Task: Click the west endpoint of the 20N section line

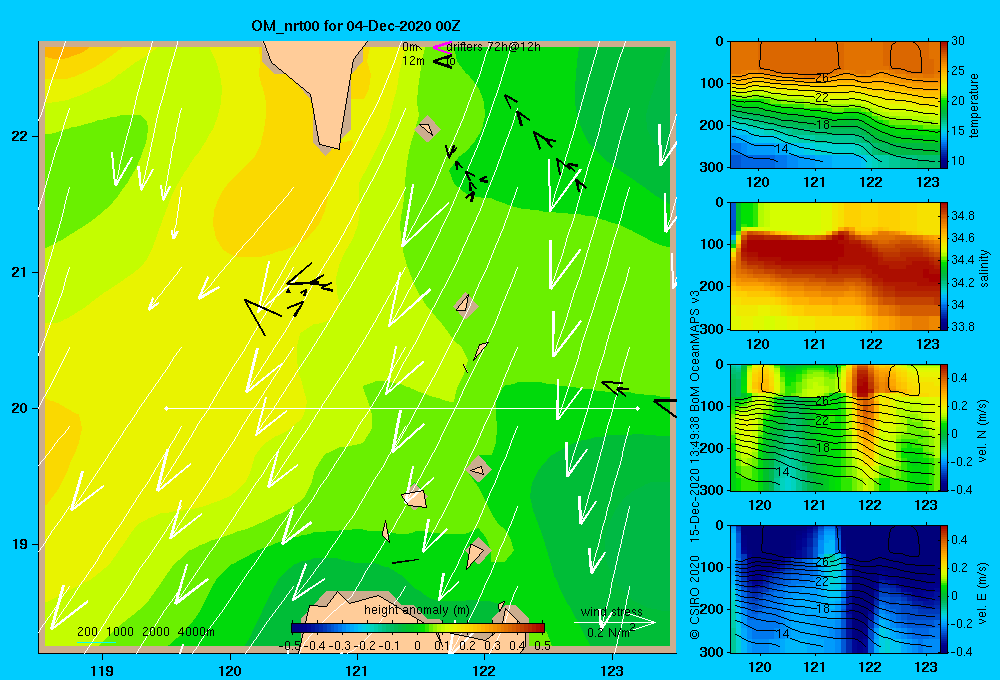Action: [166, 408]
